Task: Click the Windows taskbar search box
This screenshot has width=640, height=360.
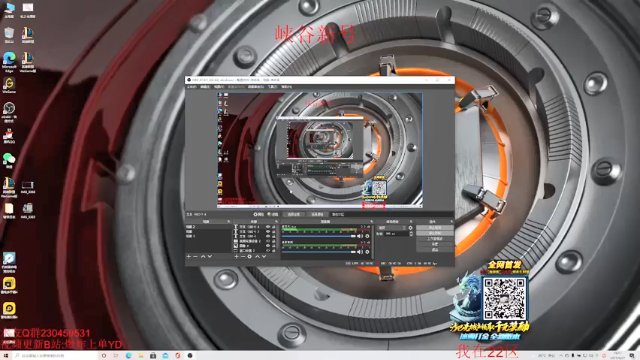Action: (56, 356)
